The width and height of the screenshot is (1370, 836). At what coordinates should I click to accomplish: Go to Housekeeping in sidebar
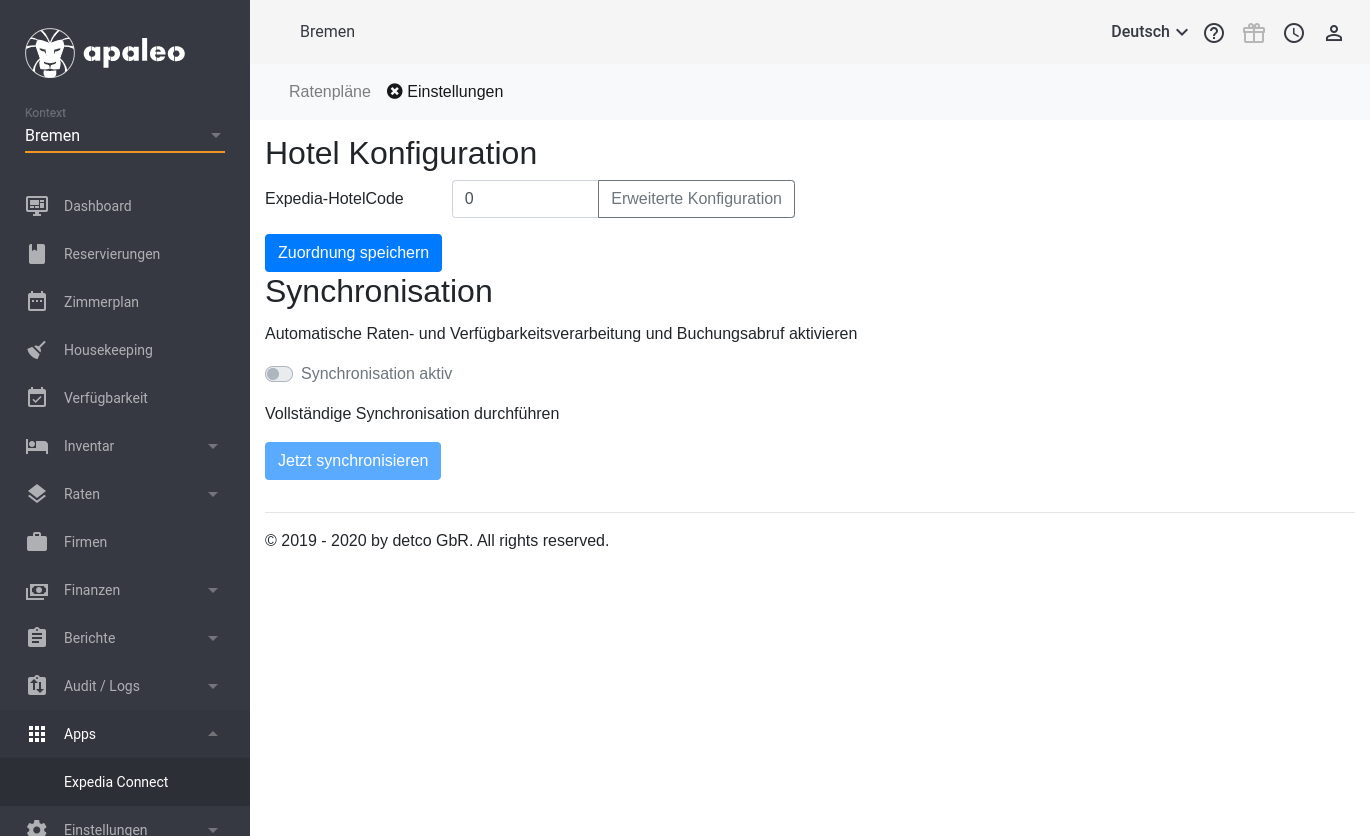108,350
